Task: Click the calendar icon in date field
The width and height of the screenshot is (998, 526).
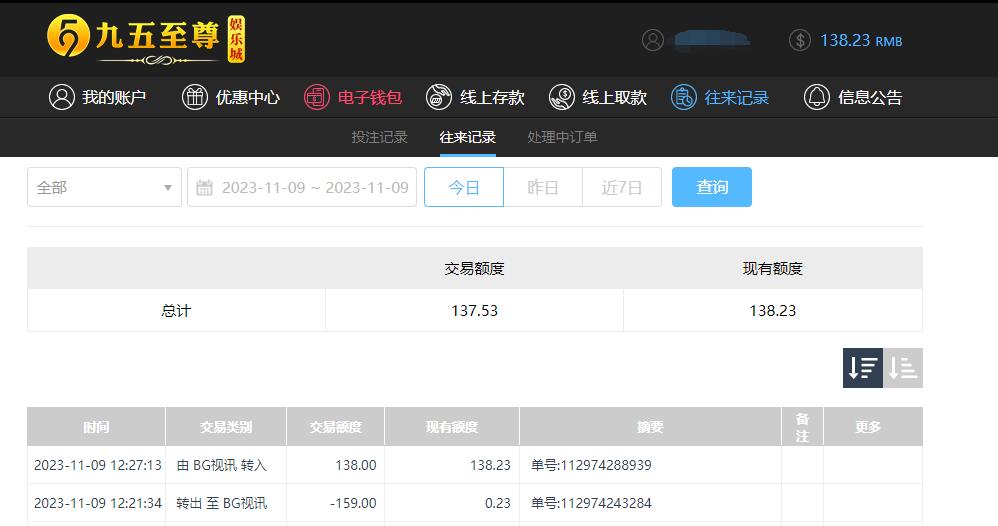Action: tap(204, 187)
